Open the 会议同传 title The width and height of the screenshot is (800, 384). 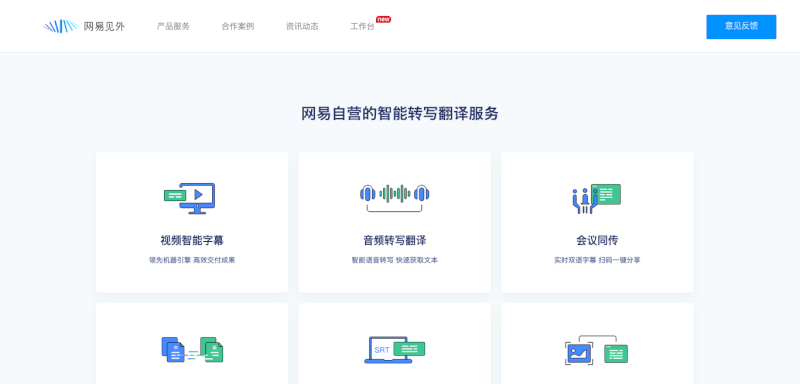tap(597, 240)
